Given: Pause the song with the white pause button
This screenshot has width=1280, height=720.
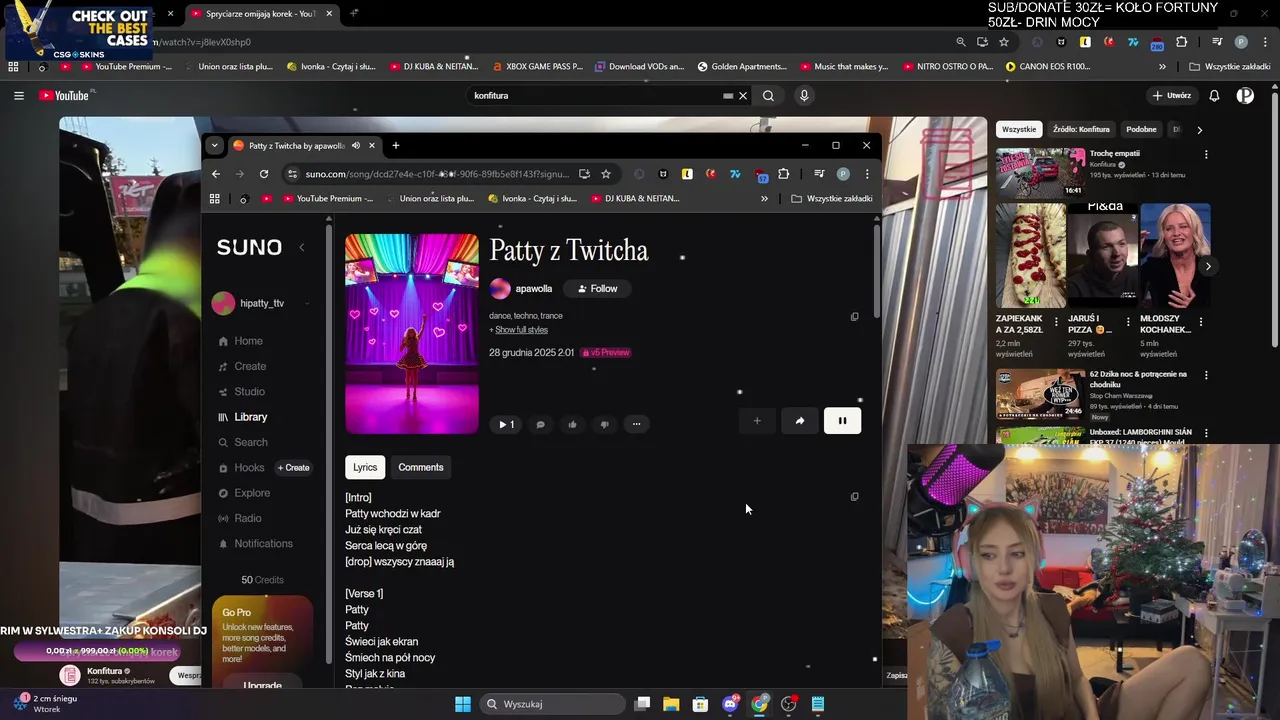Looking at the screenshot, I should pyautogui.click(x=842, y=421).
